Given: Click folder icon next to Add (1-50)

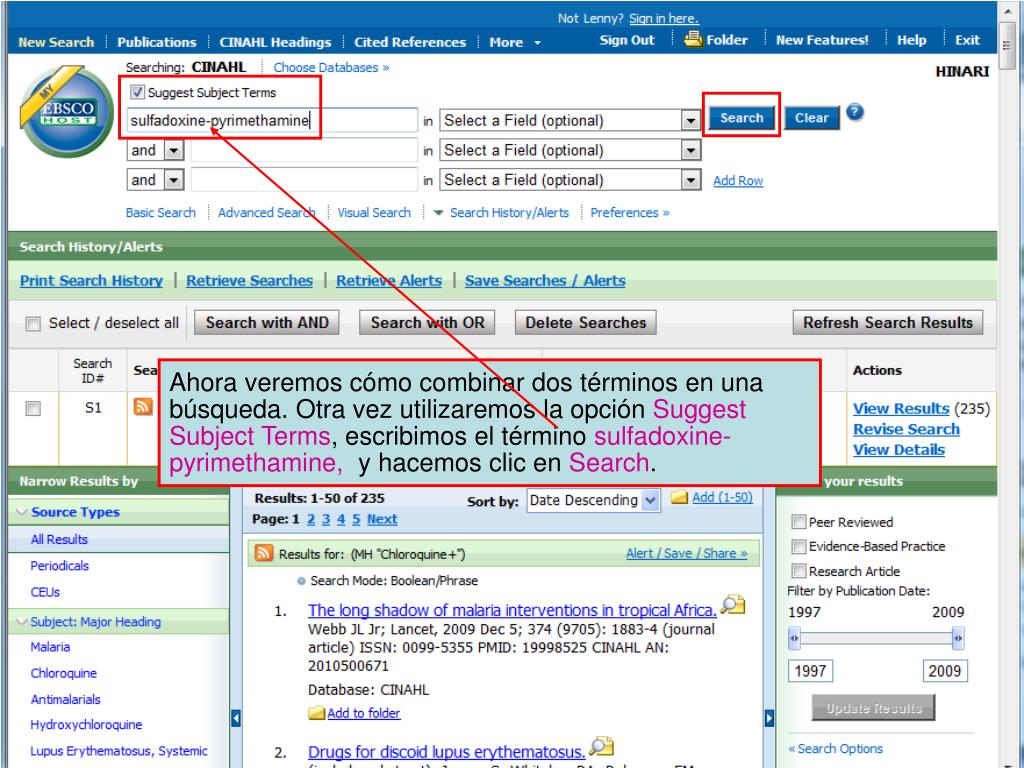Looking at the screenshot, I should pyautogui.click(x=680, y=498).
